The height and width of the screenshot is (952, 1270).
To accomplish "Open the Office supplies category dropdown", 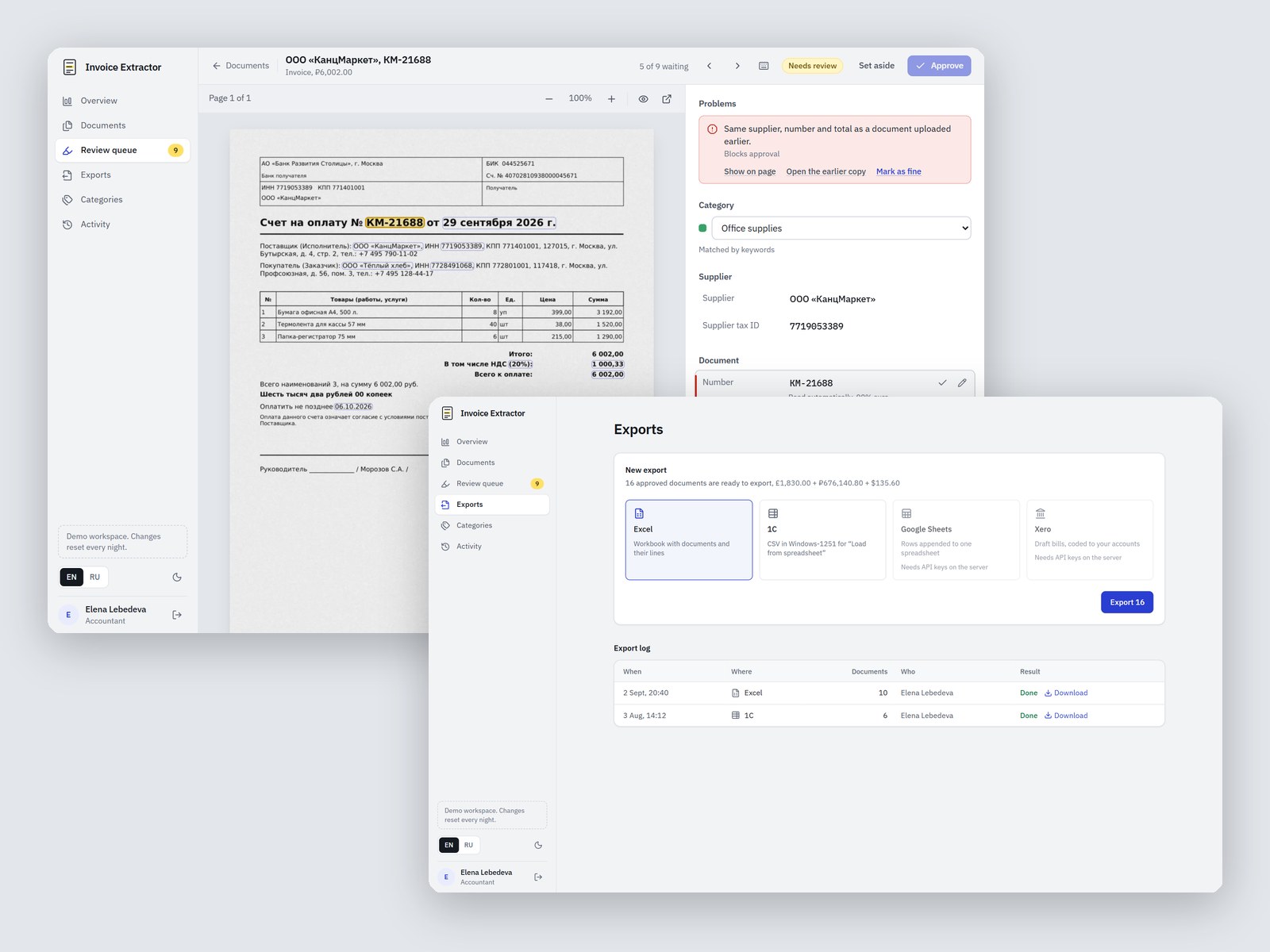I will point(841,228).
